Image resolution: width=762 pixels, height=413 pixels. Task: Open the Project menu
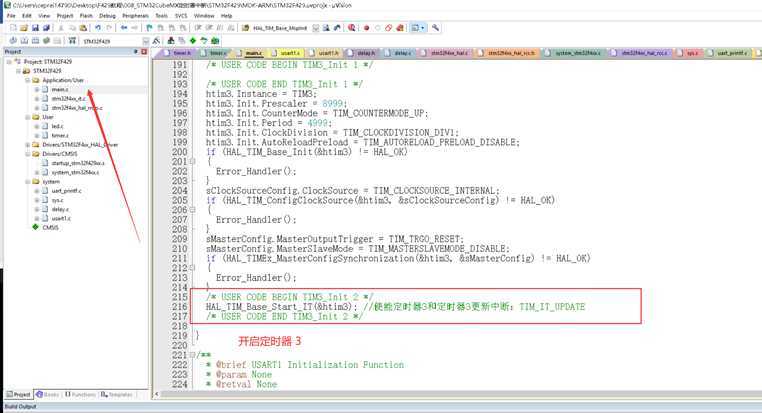click(65, 16)
